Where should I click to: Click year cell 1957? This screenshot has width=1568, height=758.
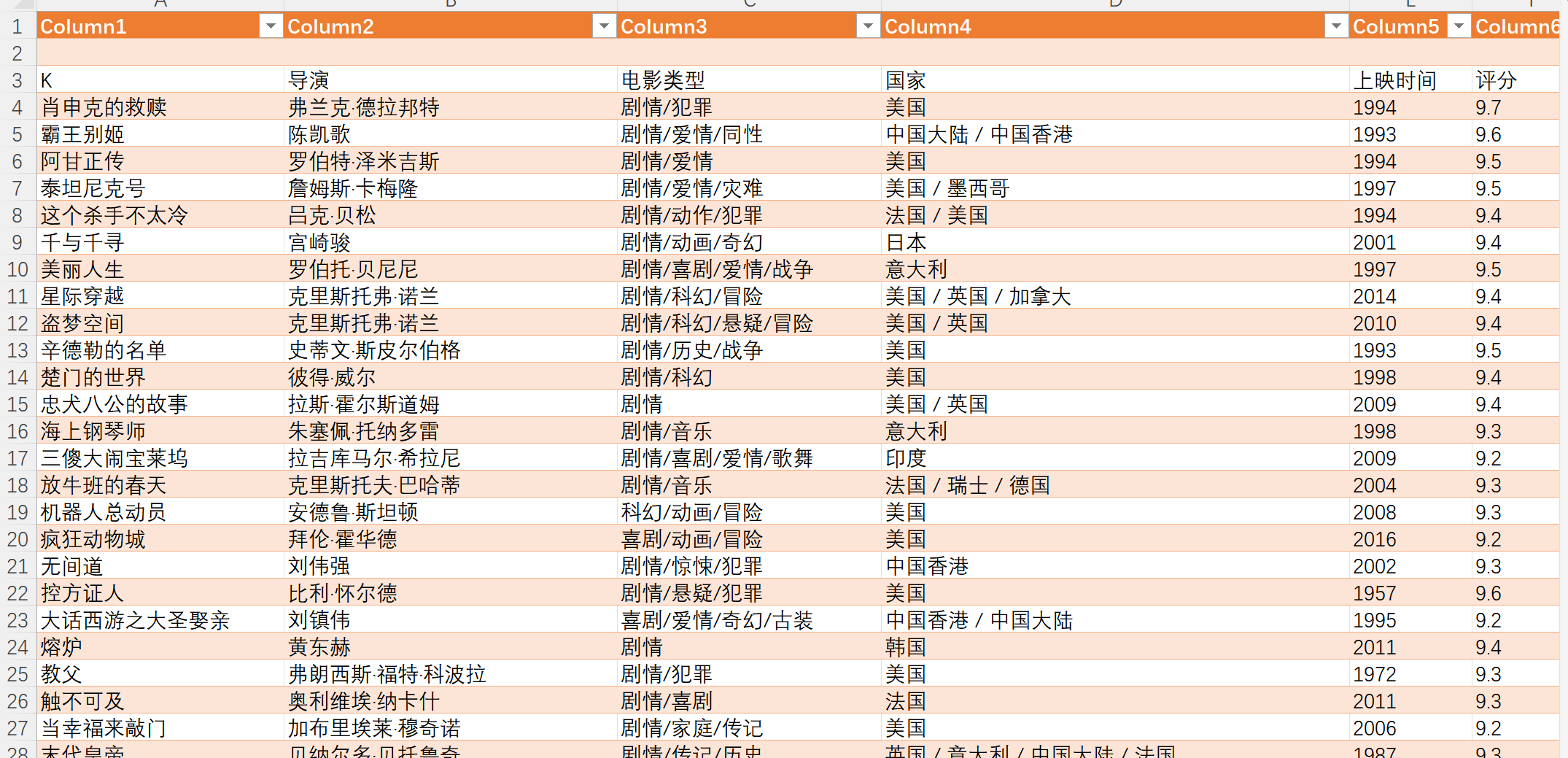1410,593
